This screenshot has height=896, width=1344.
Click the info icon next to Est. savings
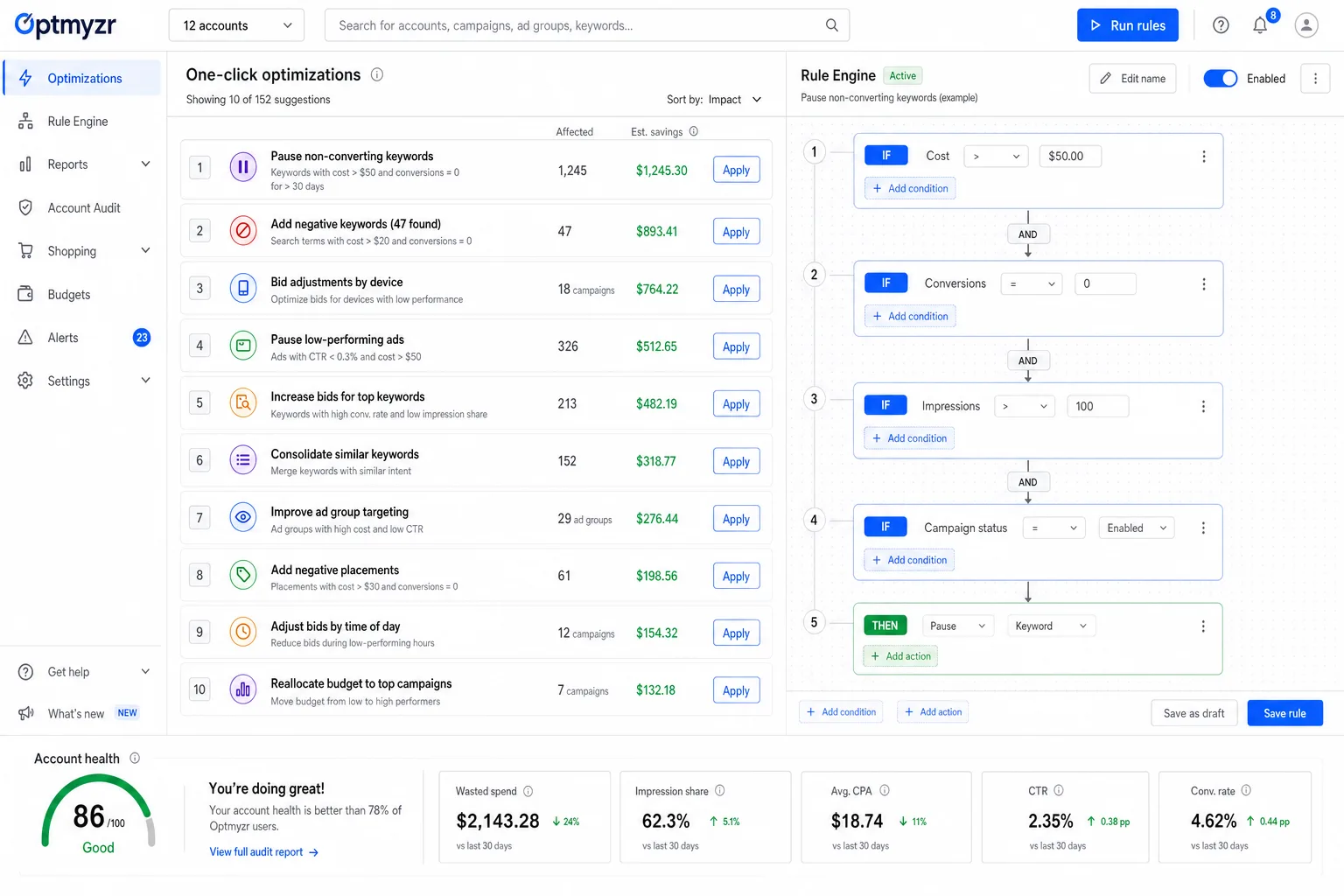coord(694,131)
